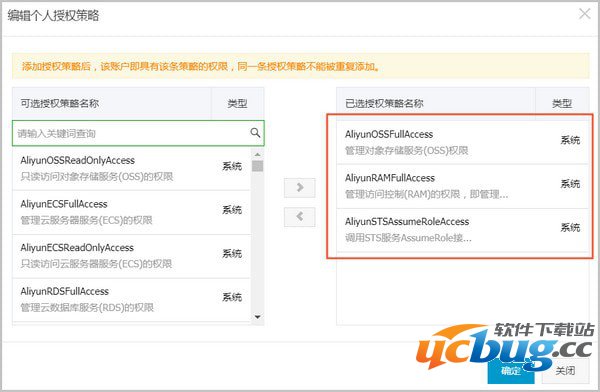Image resolution: width=600 pixels, height=392 pixels.
Task: Click the search magnifier icon
Action: point(255,133)
